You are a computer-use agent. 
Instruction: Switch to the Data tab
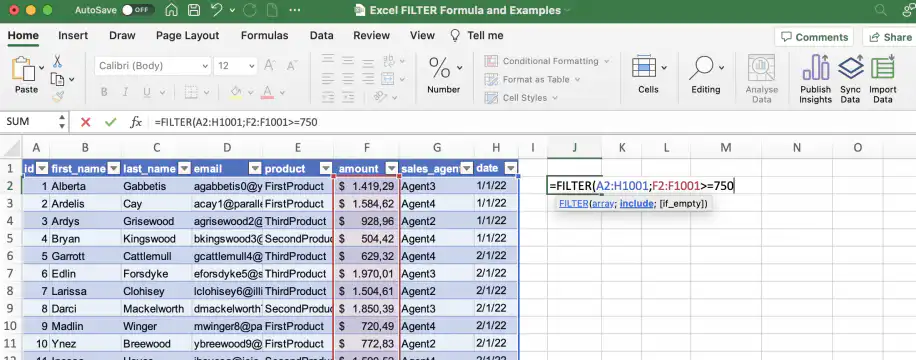321,36
